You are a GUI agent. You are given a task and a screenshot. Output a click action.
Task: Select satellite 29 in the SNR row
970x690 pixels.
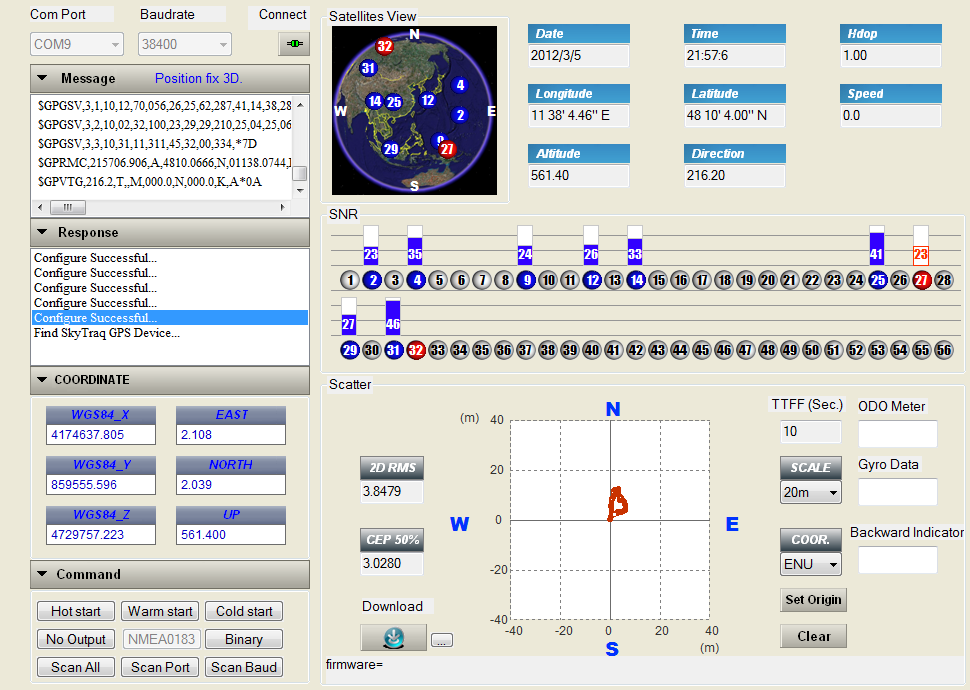coord(350,350)
